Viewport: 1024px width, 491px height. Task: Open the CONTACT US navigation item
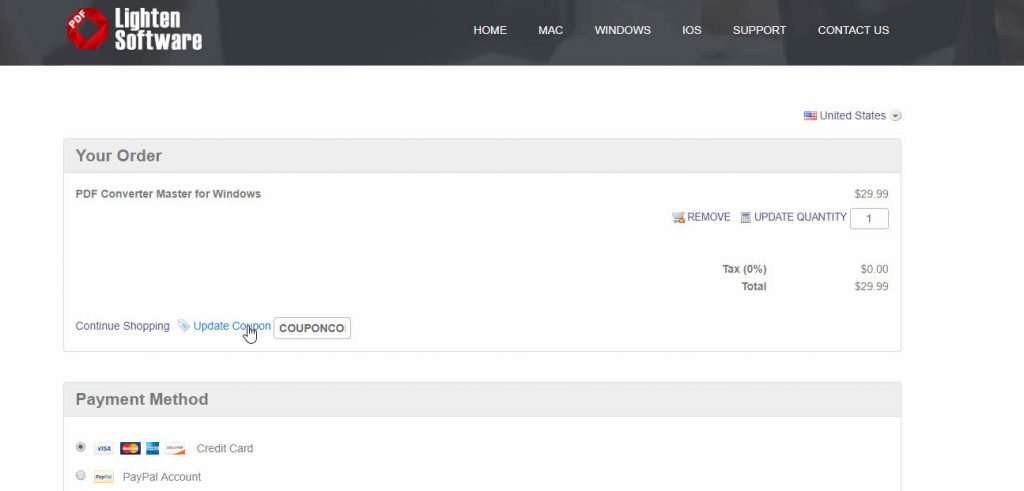(853, 30)
